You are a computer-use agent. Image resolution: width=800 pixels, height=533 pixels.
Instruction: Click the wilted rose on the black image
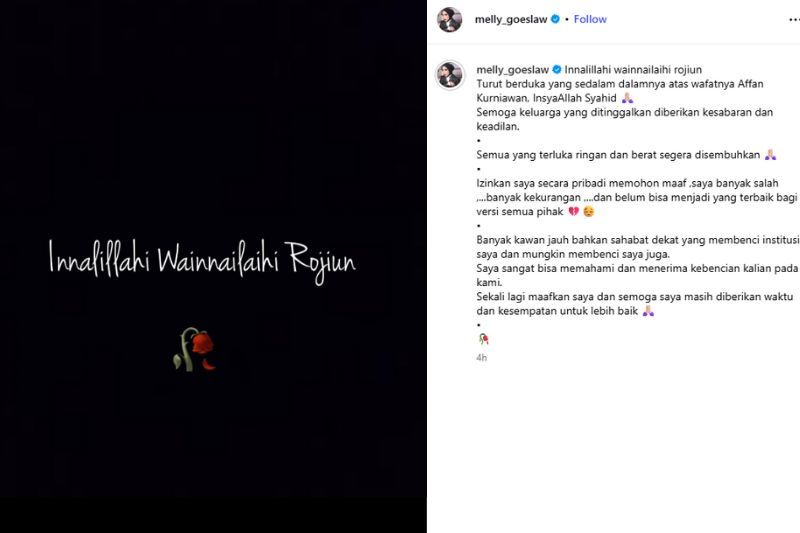point(194,349)
